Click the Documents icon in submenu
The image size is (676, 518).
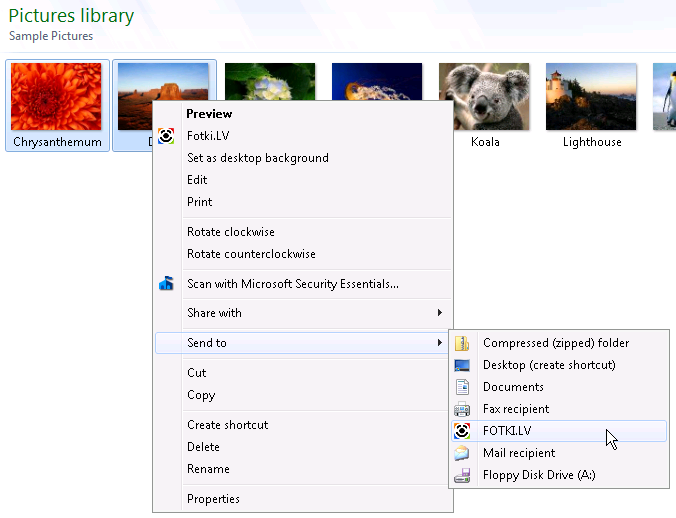[x=462, y=387]
